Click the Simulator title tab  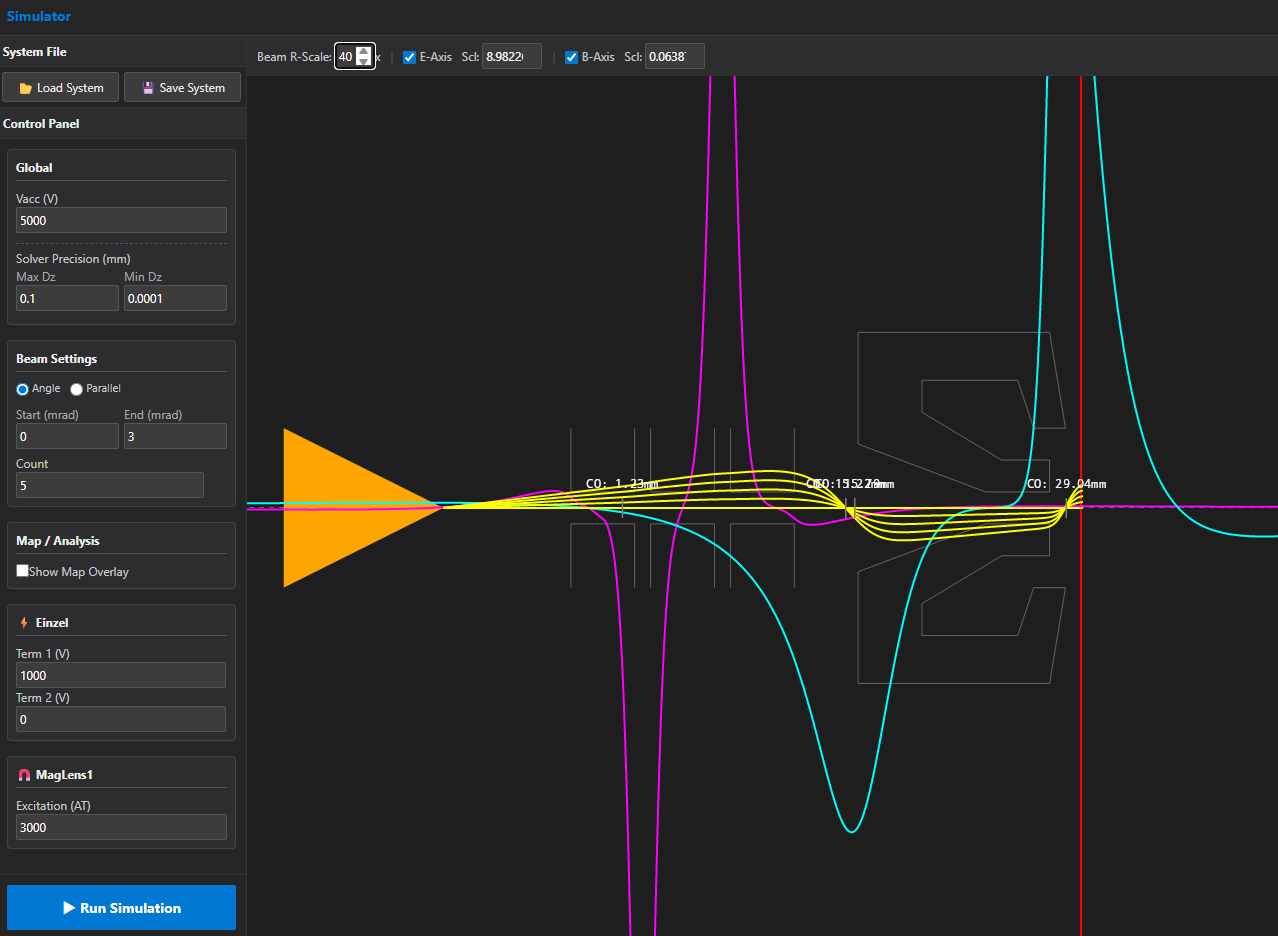(x=39, y=17)
